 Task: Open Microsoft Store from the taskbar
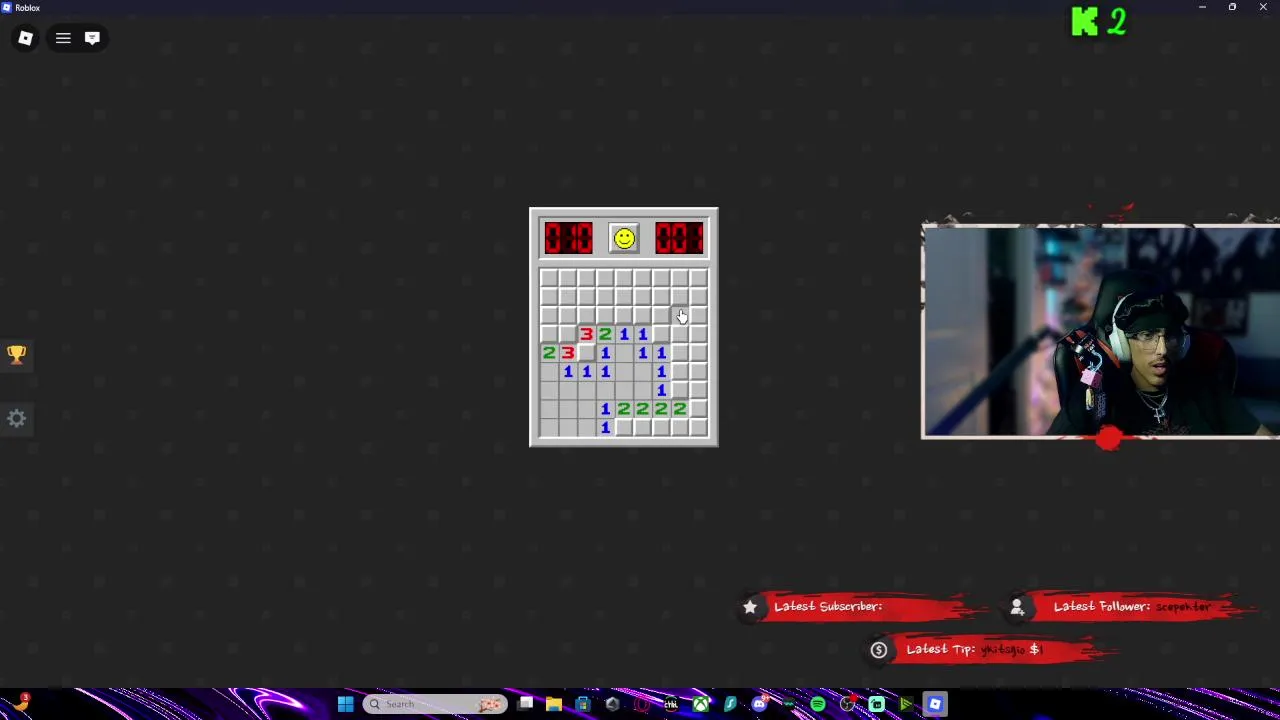pyautogui.click(x=583, y=704)
